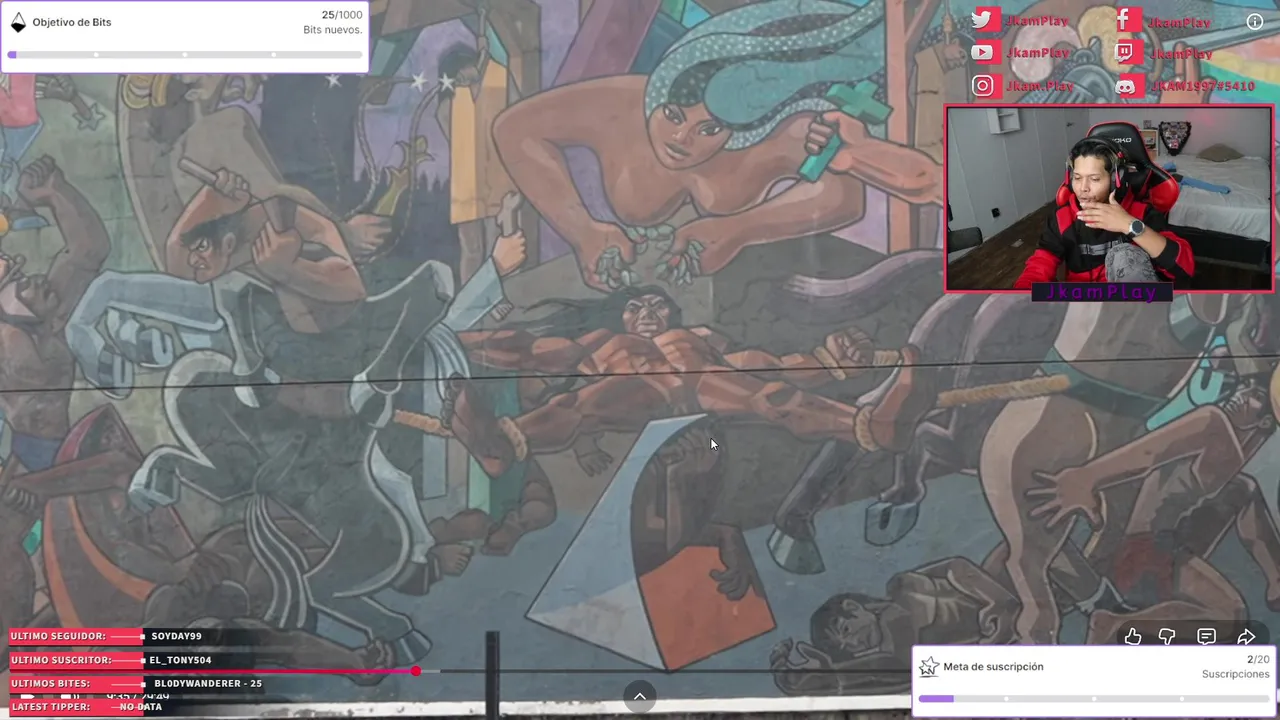This screenshot has height=720, width=1280.
Task: Click the JkamPlay label beside the Facebook icon
Action: click(1179, 22)
